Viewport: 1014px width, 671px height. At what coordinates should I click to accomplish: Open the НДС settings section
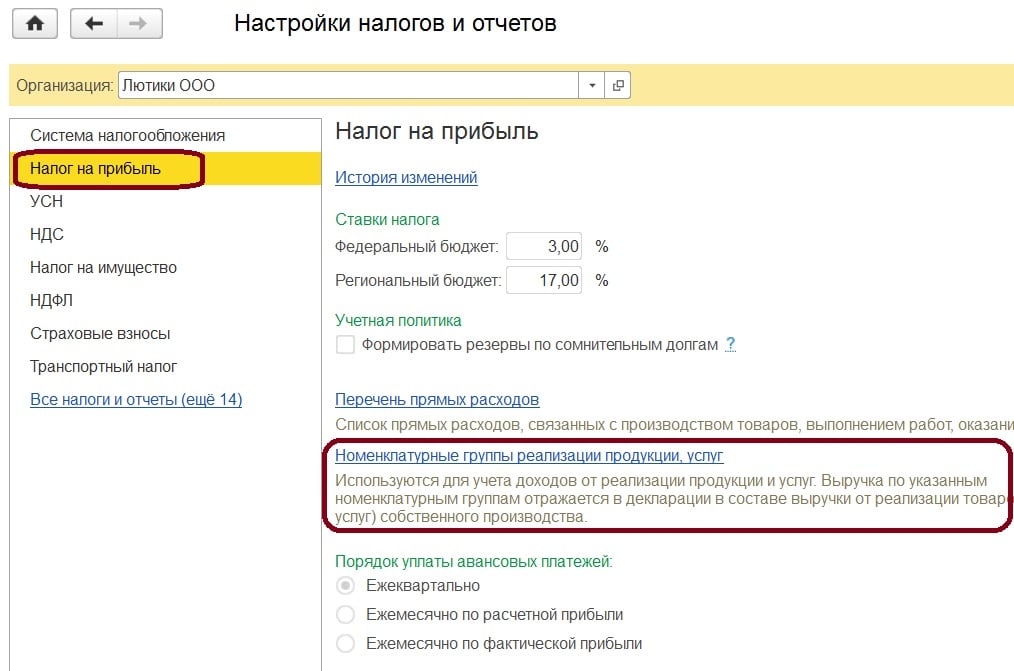tap(47, 235)
